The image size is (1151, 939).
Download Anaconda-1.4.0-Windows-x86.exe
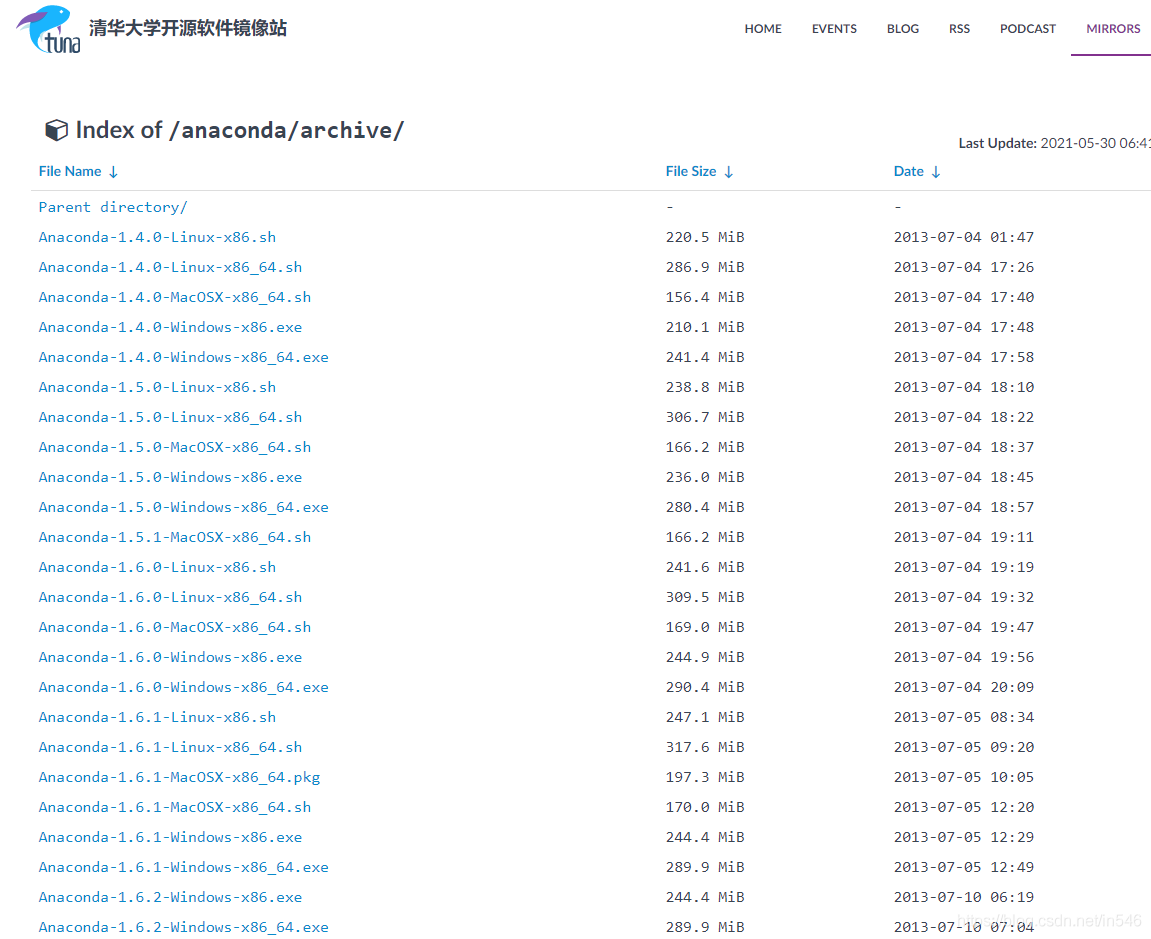pyautogui.click(x=170, y=327)
